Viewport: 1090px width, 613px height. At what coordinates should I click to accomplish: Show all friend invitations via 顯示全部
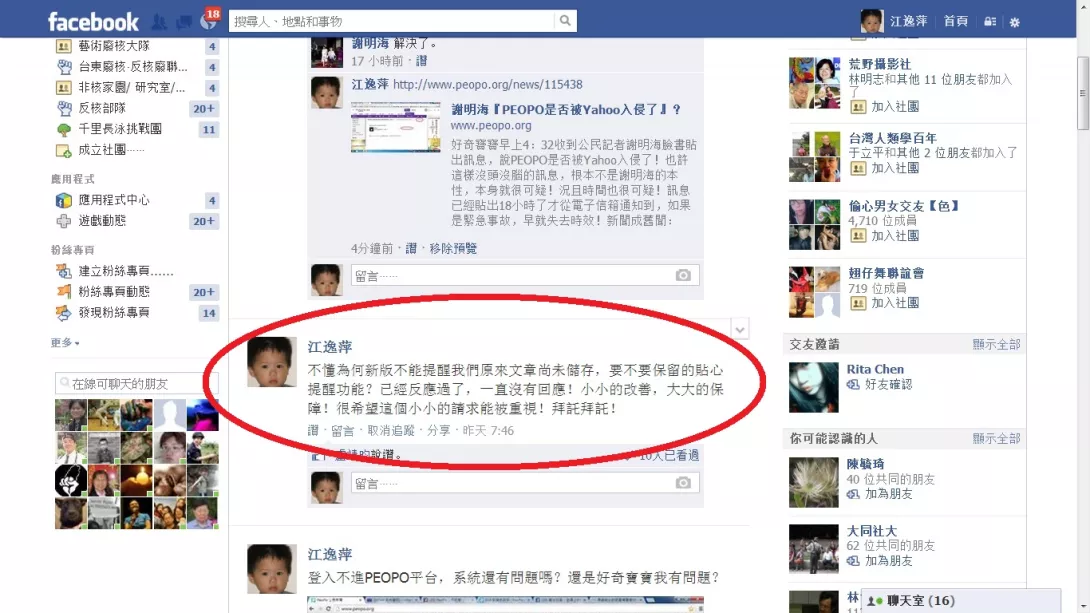(996, 345)
